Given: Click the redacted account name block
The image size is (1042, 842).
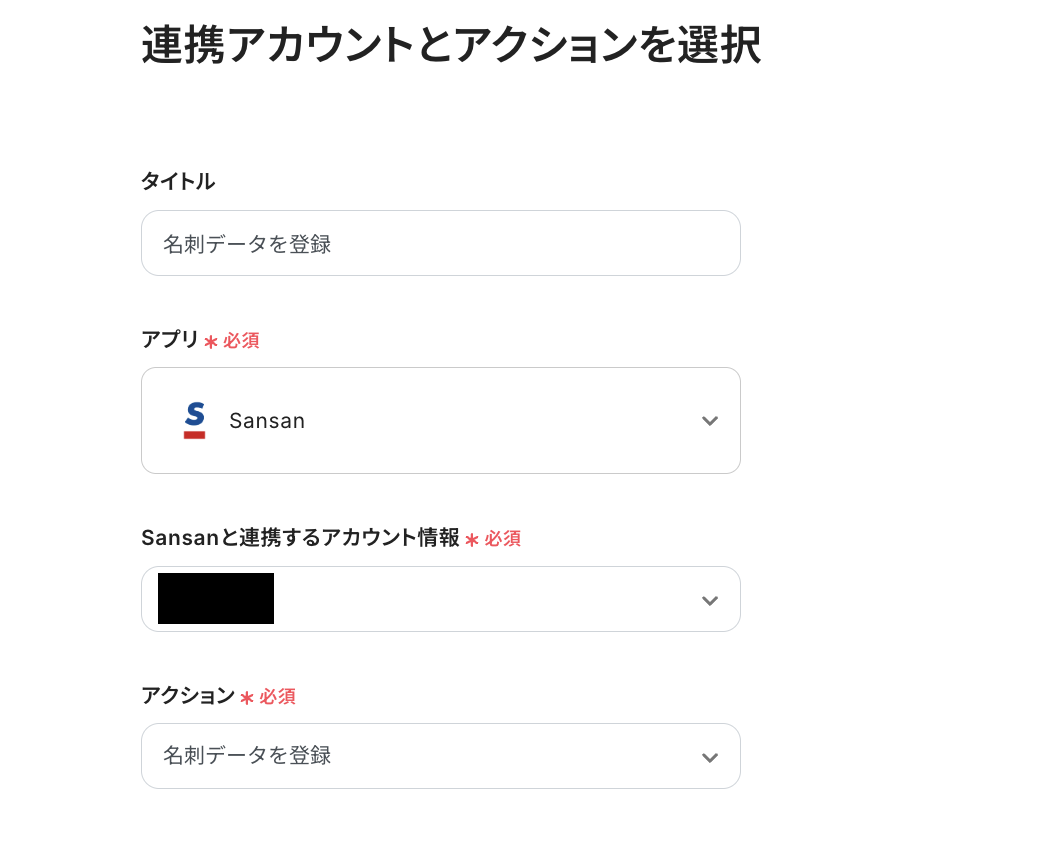Looking at the screenshot, I should 216,599.
